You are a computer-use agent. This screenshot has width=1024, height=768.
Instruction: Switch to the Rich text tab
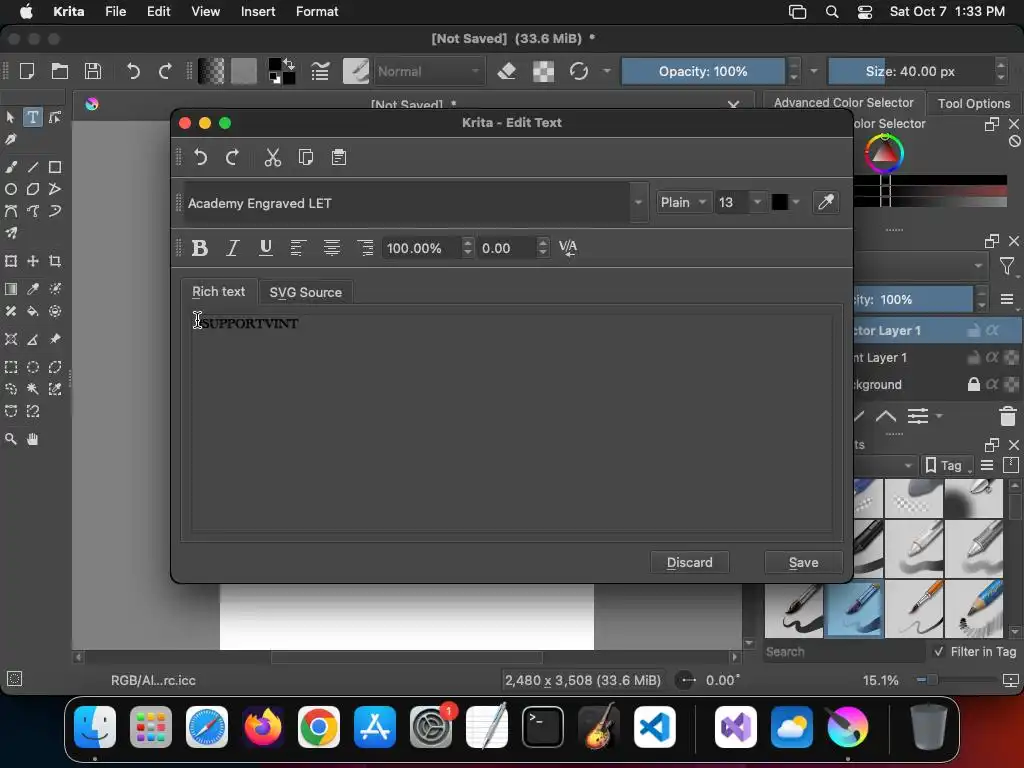pos(219,292)
